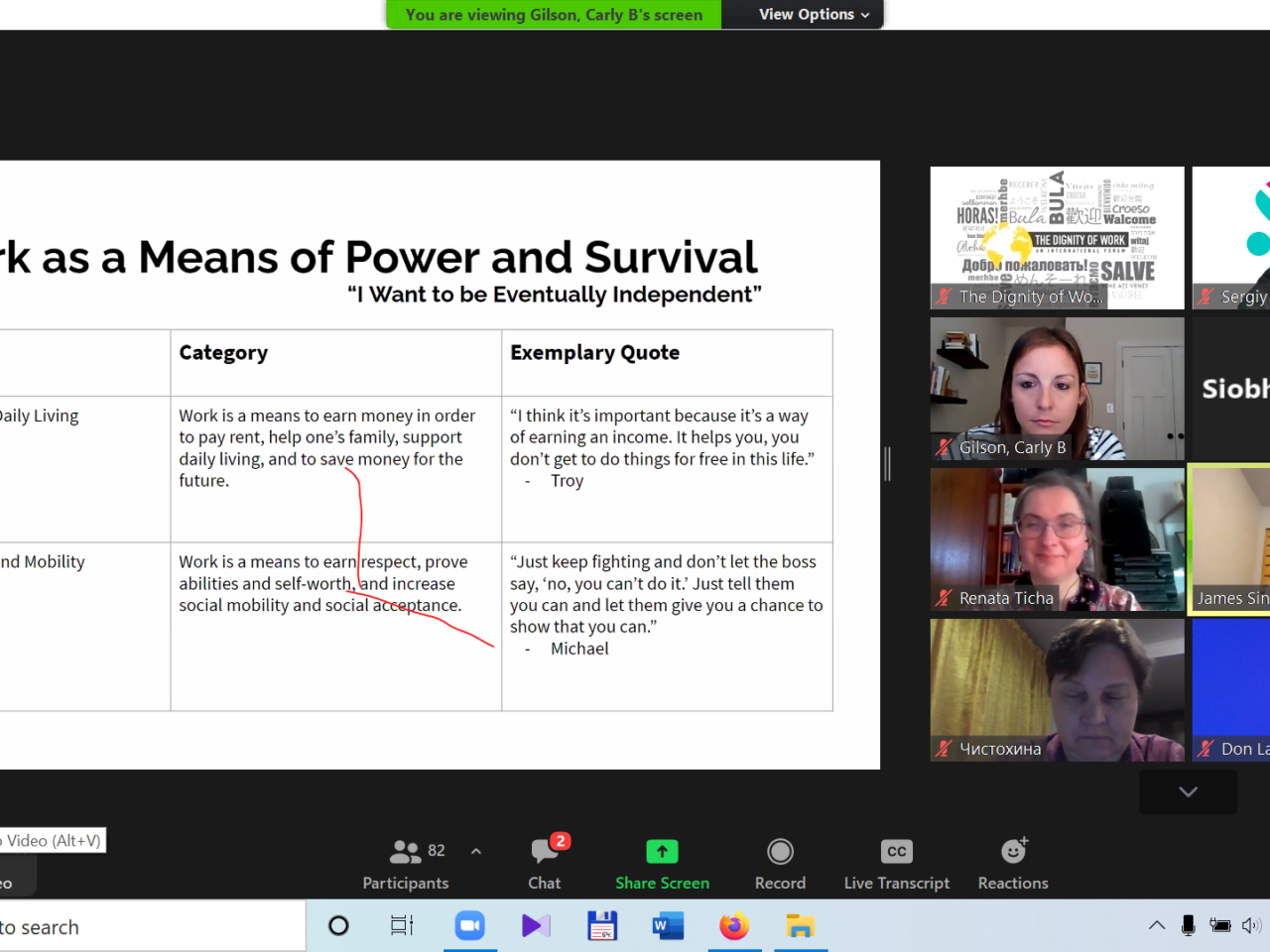The height and width of the screenshot is (952, 1270).
Task: Open File Explorer from the taskbar
Action: coord(800,926)
